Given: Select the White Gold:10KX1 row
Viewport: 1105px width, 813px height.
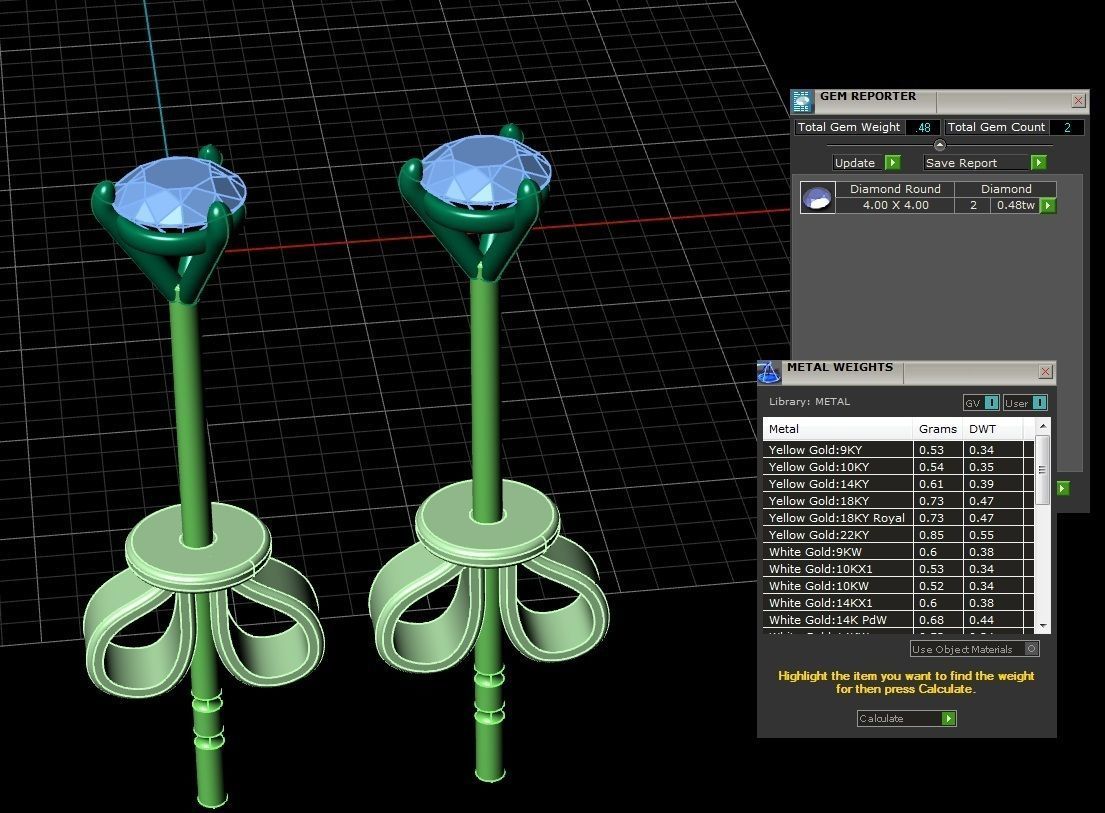Looking at the screenshot, I should click(x=898, y=569).
